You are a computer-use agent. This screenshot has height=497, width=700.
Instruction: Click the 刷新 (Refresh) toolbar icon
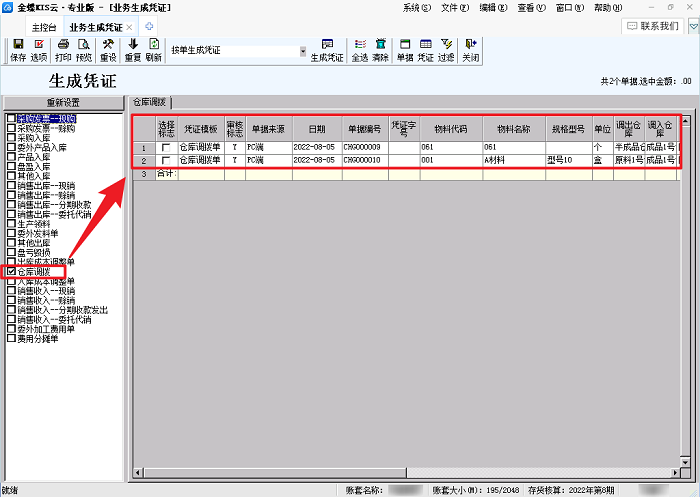click(x=153, y=50)
